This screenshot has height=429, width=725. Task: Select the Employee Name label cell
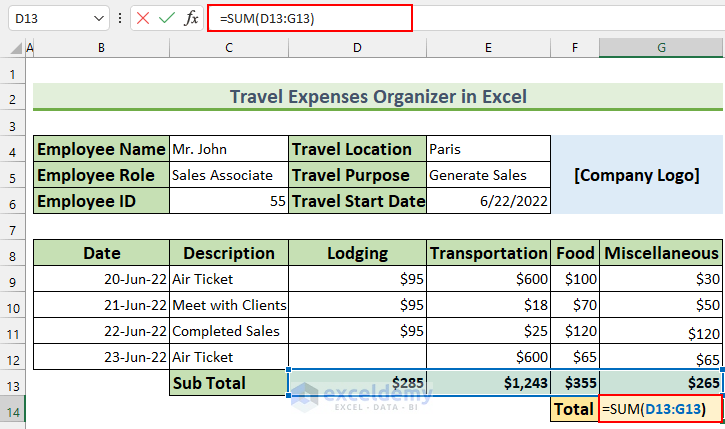coord(101,149)
